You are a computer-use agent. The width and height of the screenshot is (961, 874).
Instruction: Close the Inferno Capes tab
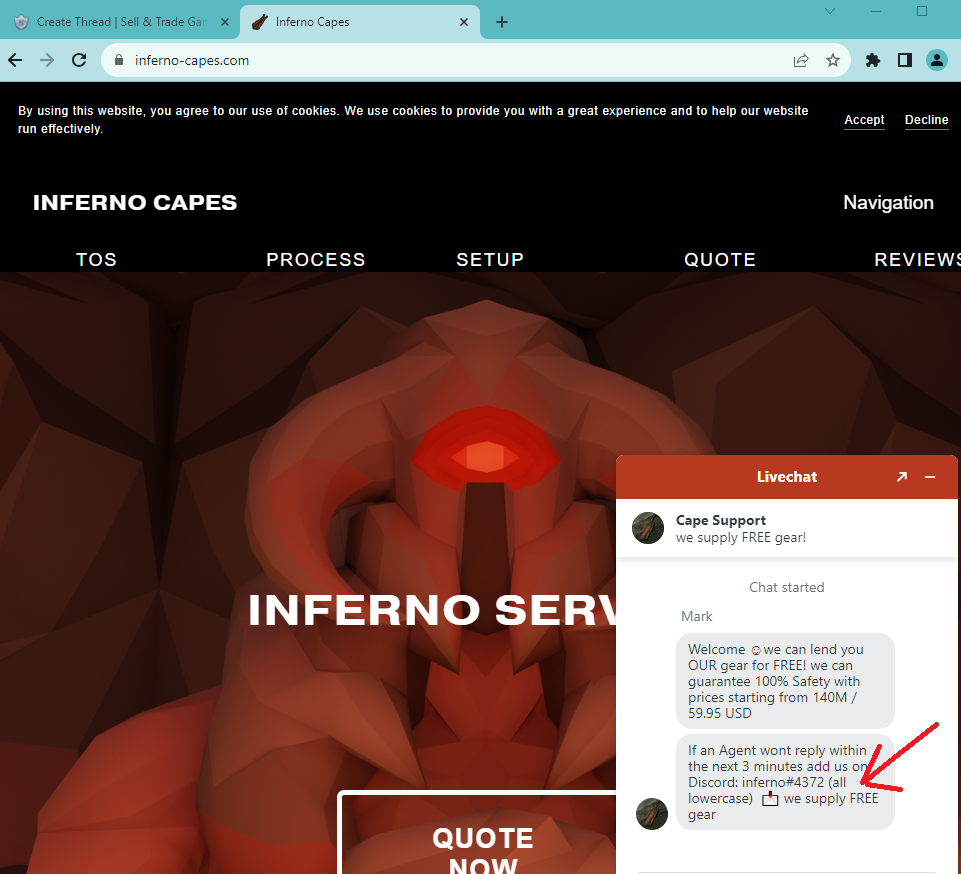(x=464, y=22)
